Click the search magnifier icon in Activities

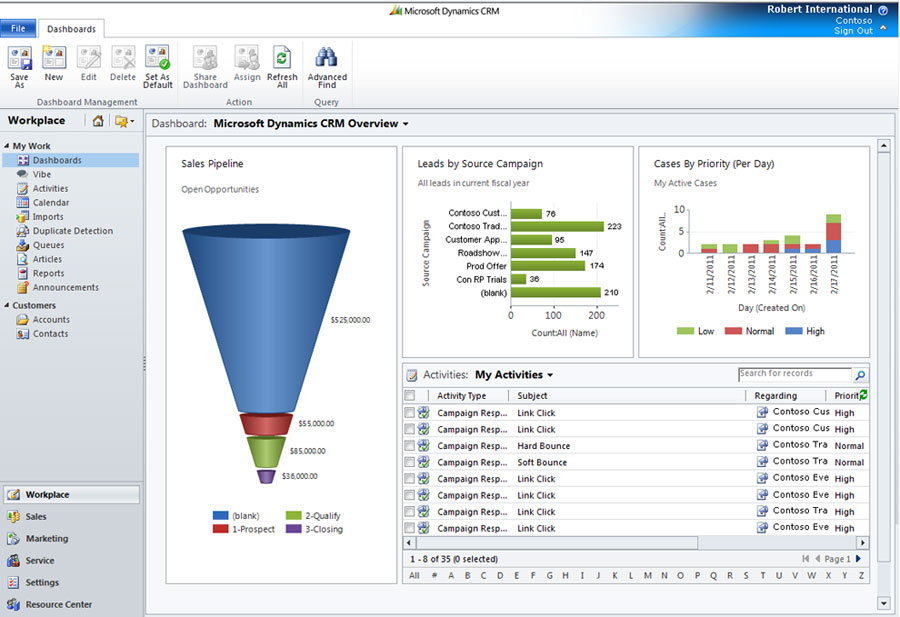click(860, 375)
